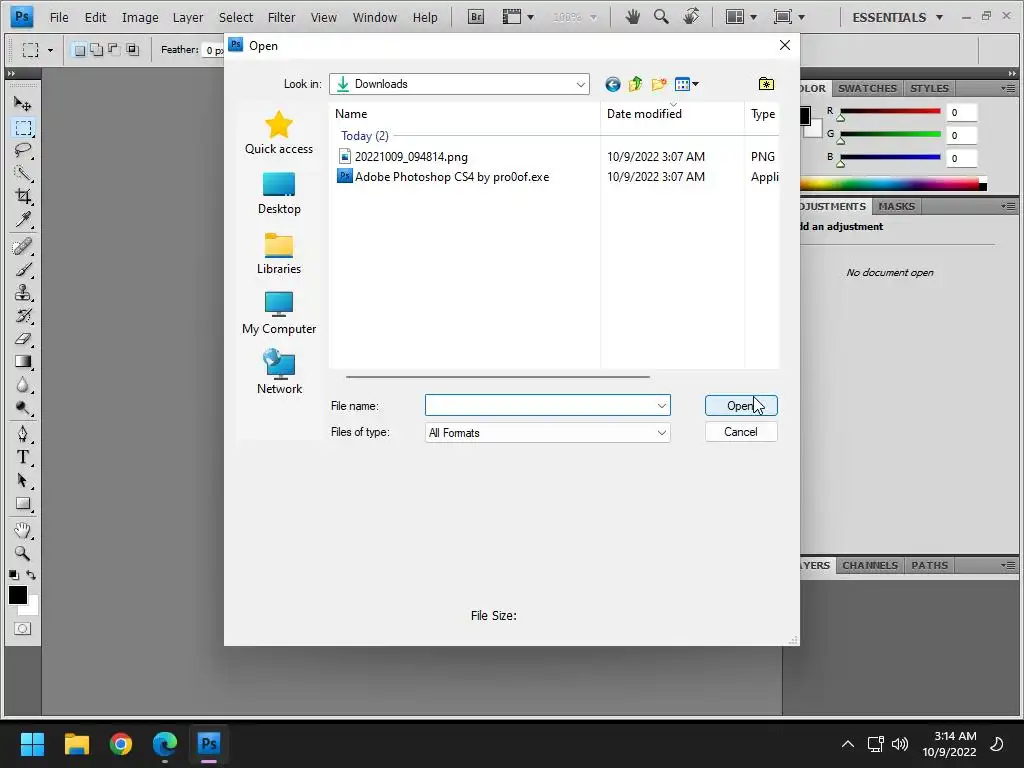Open the Layer menu
This screenshot has width=1024, height=768.
188,18
